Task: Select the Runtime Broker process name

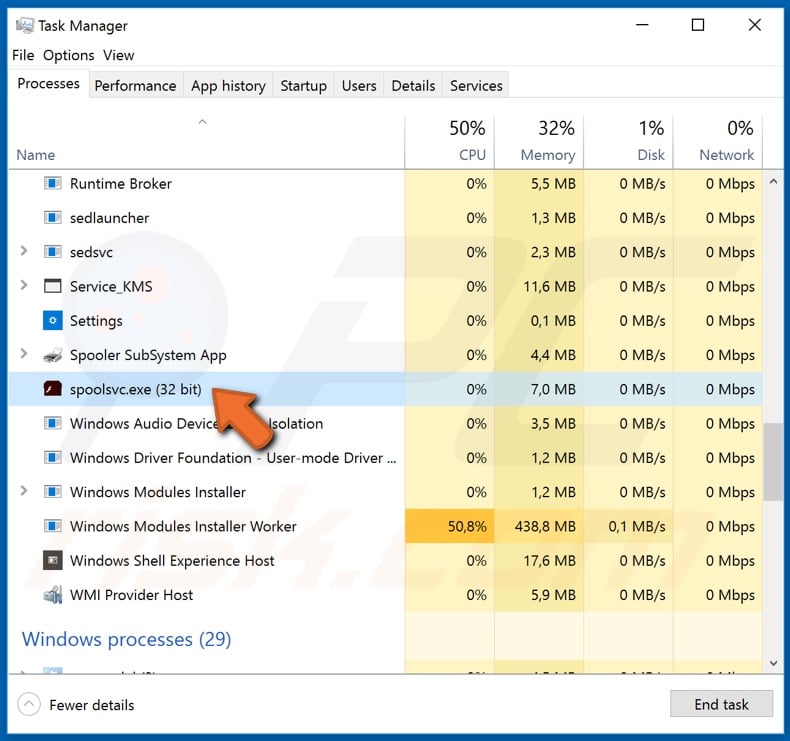Action: tap(121, 183)
